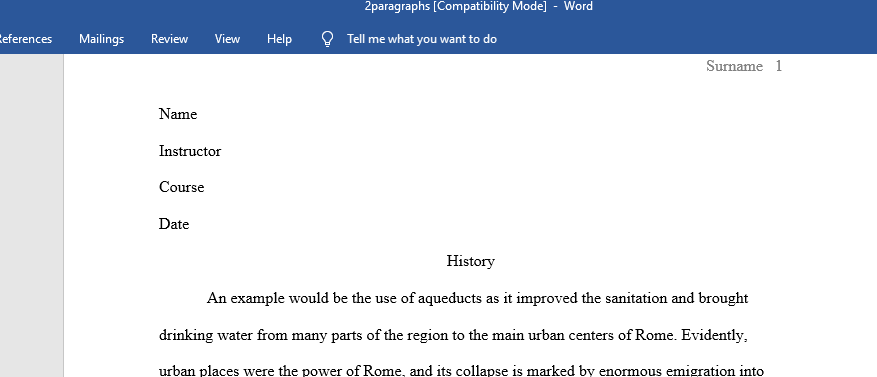Click the Date line in the document
The width and height of the screenshot is (877, 377).
coord(174,224)
